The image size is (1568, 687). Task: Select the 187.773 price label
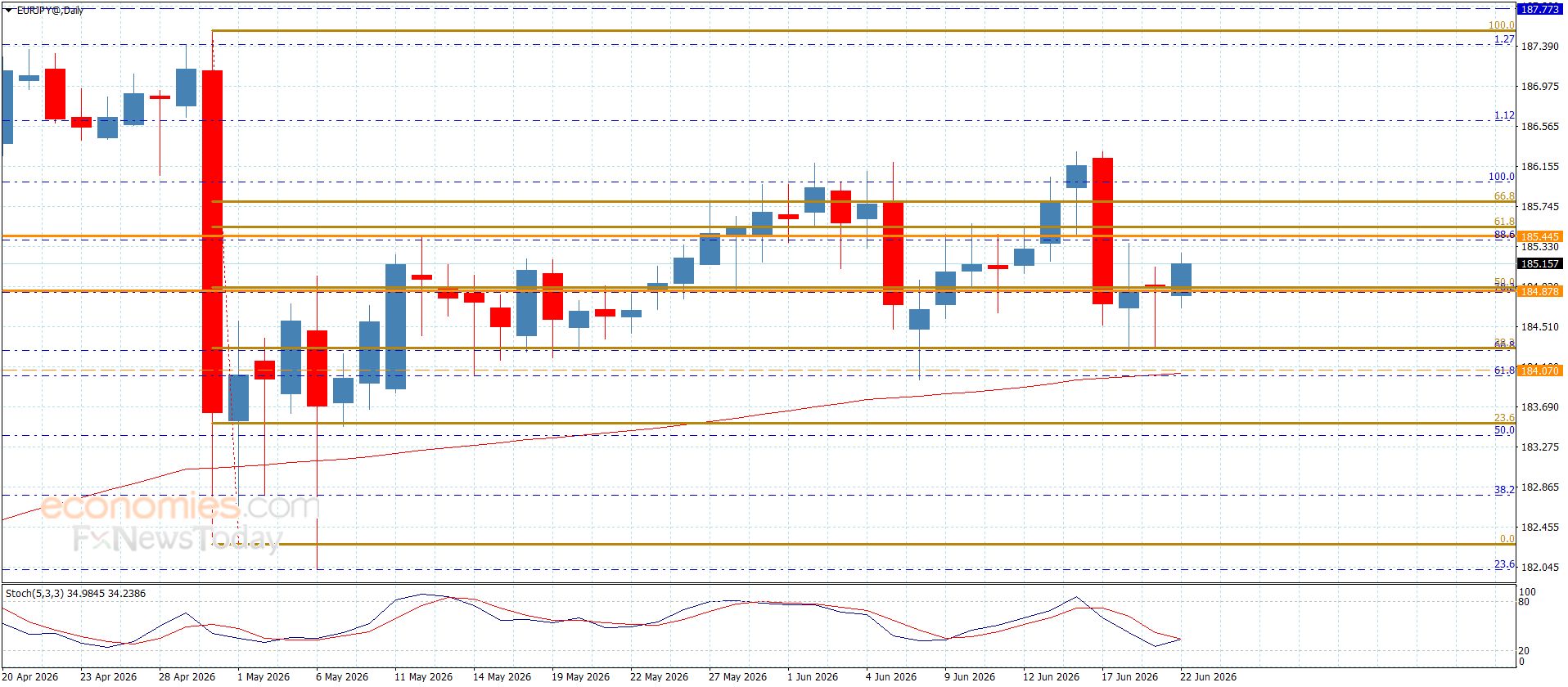(x=1539, y=9)
